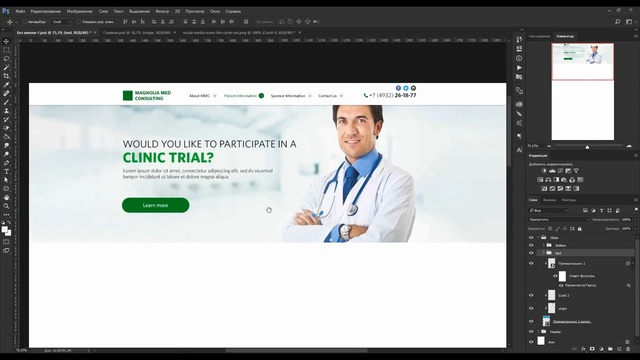640x360 pixels.
Task: Open auto-select Слой dropdown in options bar
Action: click(61, 22)
